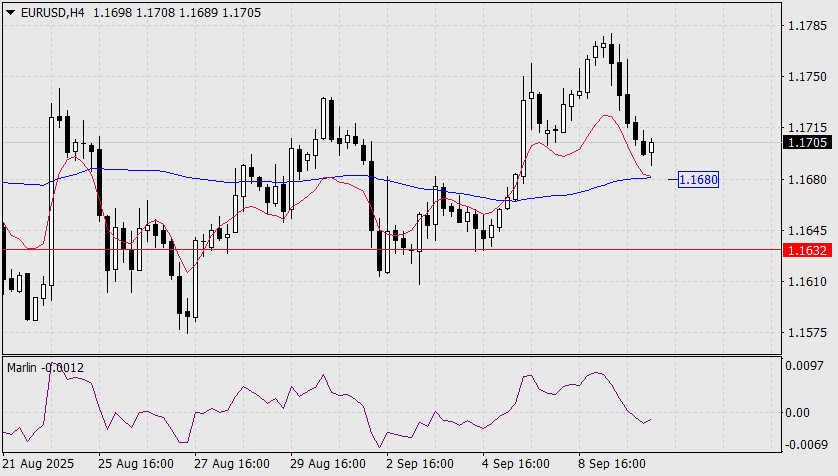This screenshot has width=838, height=476.
Task: Click the 25 Aug 16:00 time label
Action: pos(136,464)
